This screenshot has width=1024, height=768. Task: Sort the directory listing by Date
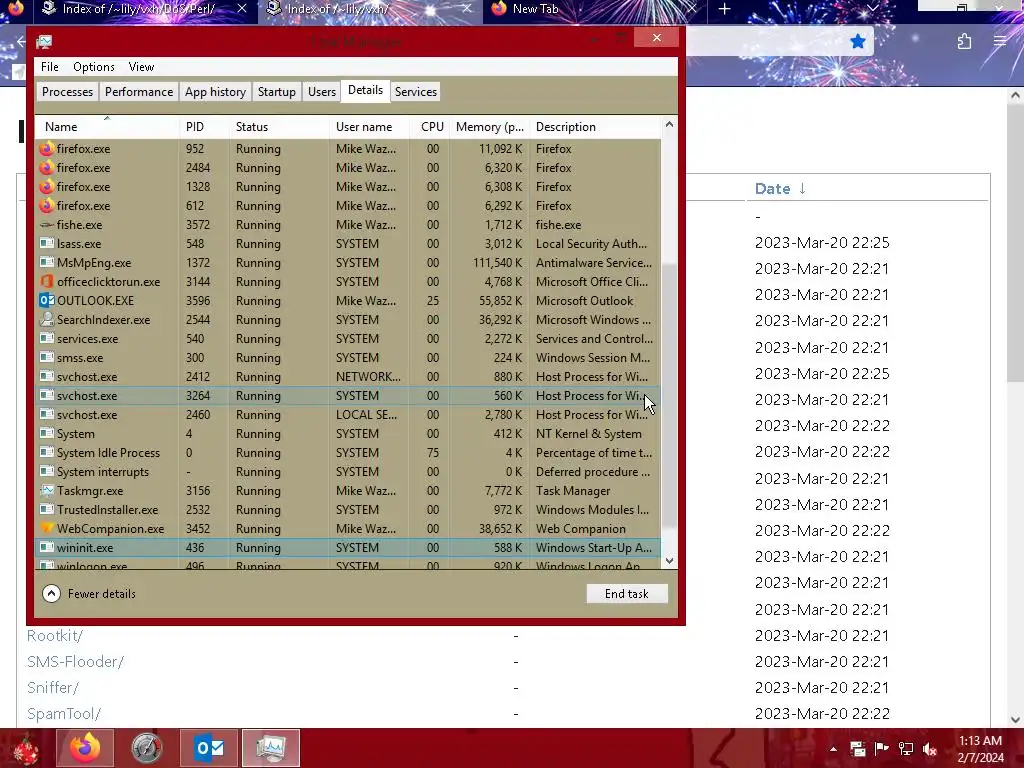pos(780,189)
